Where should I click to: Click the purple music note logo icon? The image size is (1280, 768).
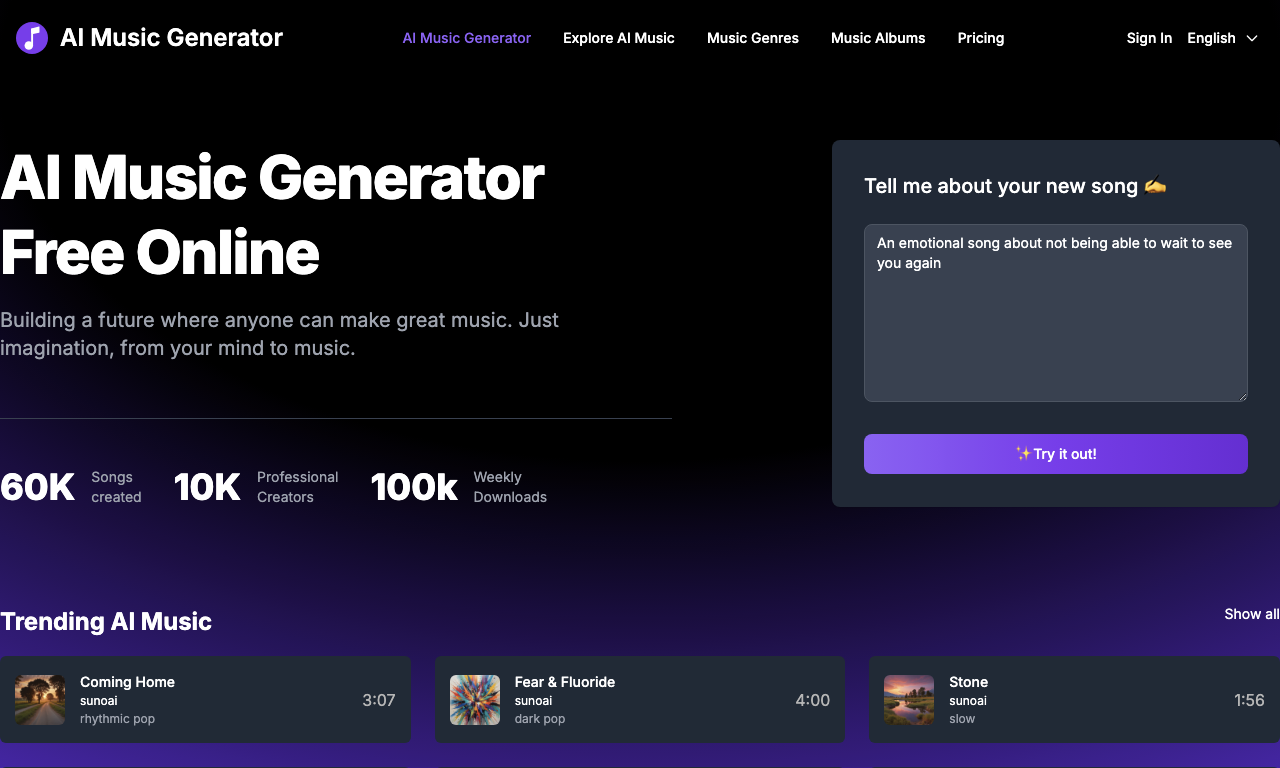point(32,38)
